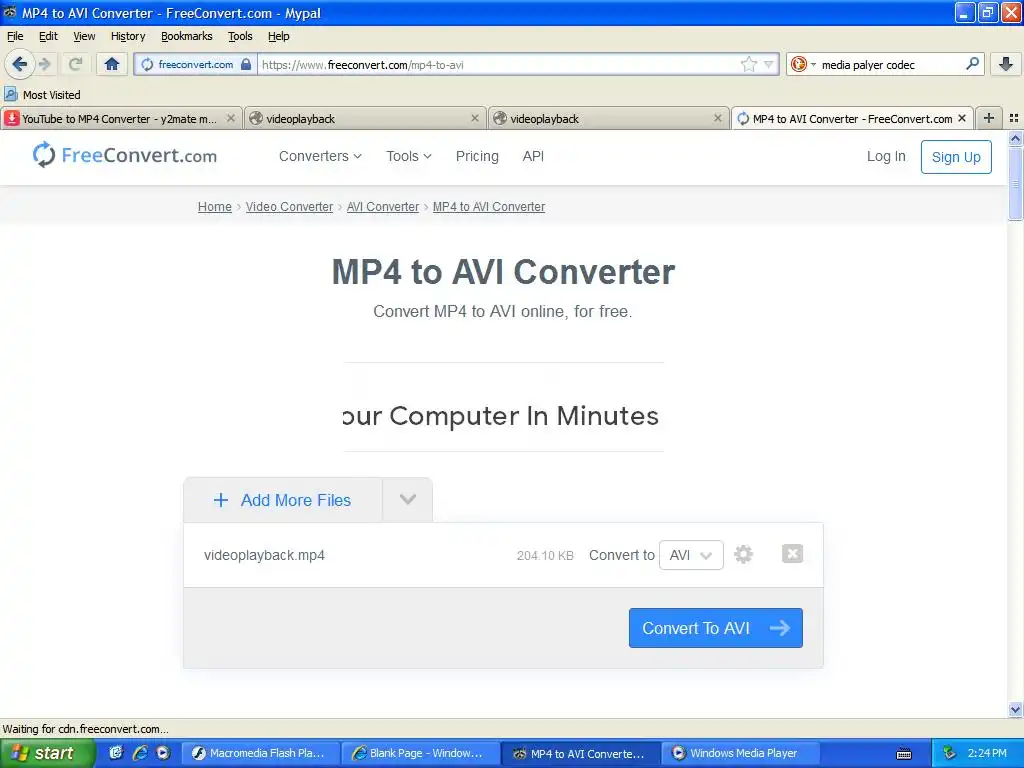1024x768 pixels.
Task: Close the YouTube to MP4 Converter tab
Action: pyautogui.click(x=231, y=118)
